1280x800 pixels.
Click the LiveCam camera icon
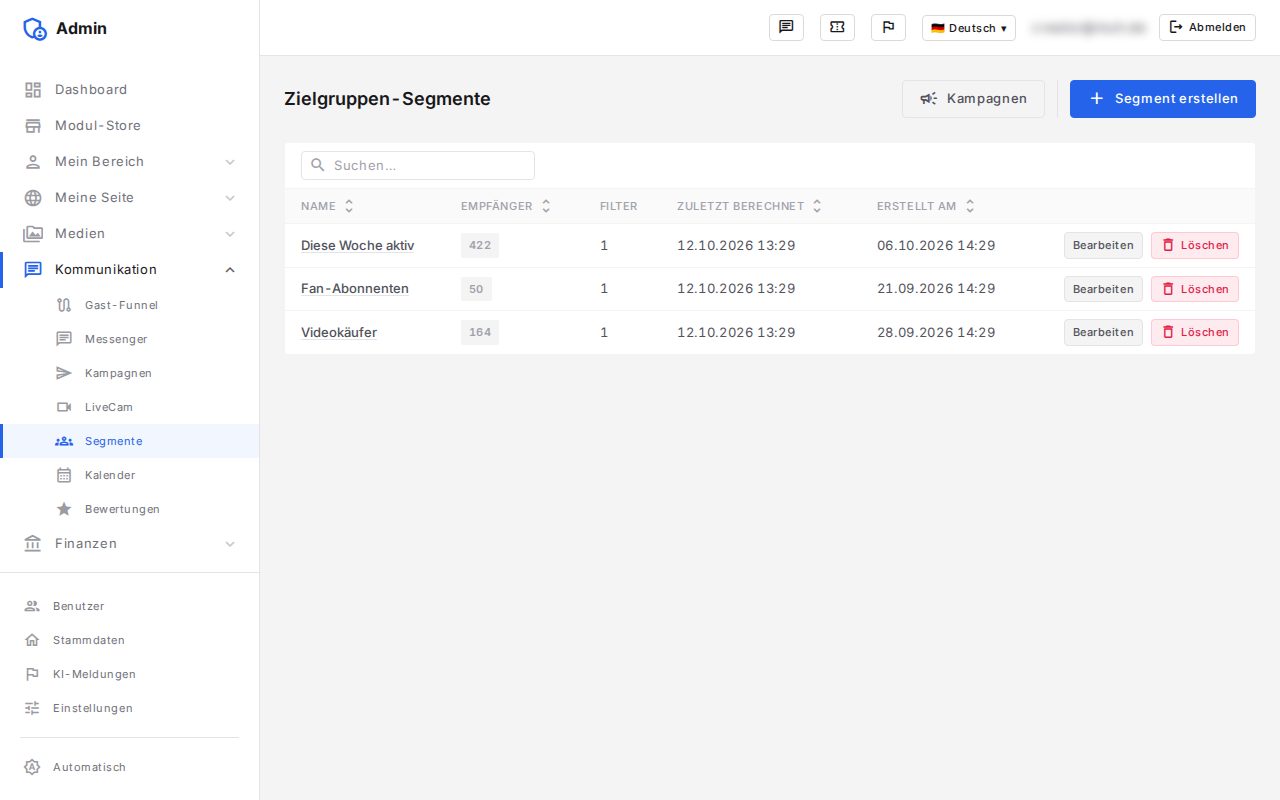(x=64, y=407)
